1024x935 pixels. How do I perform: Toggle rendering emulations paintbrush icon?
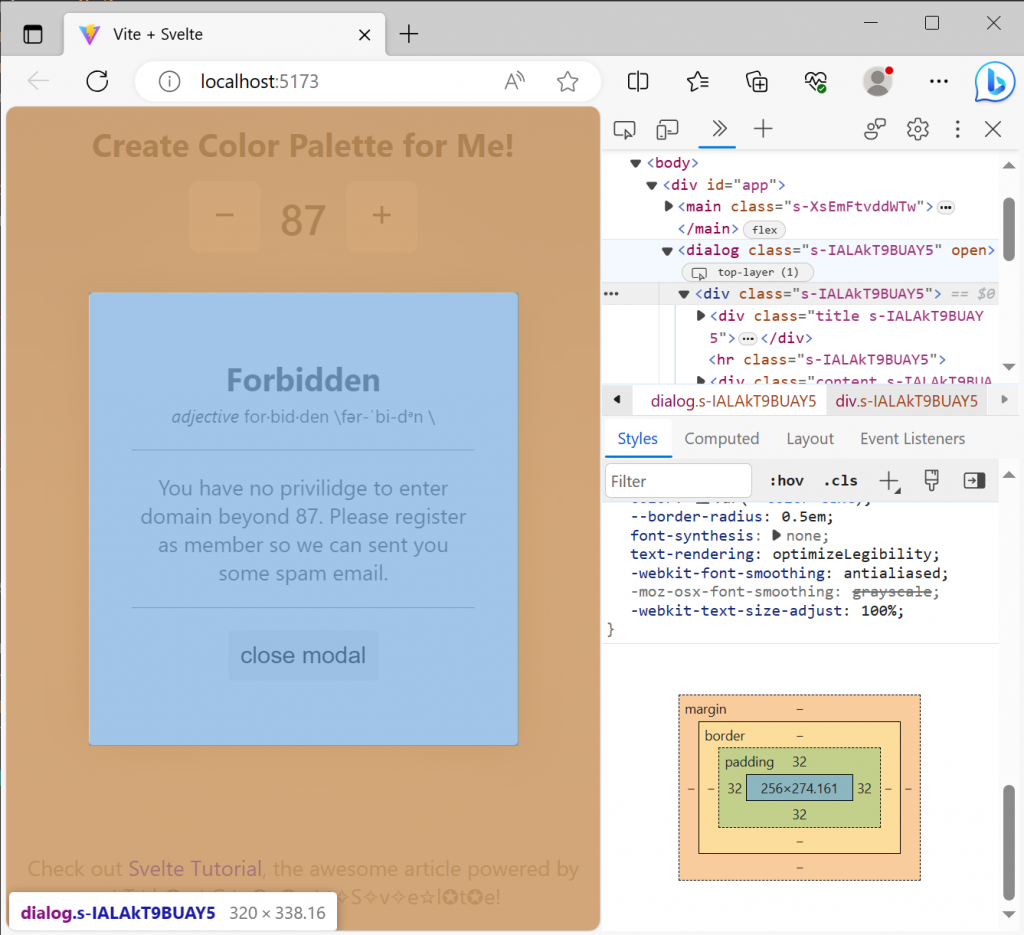point(932,481)
